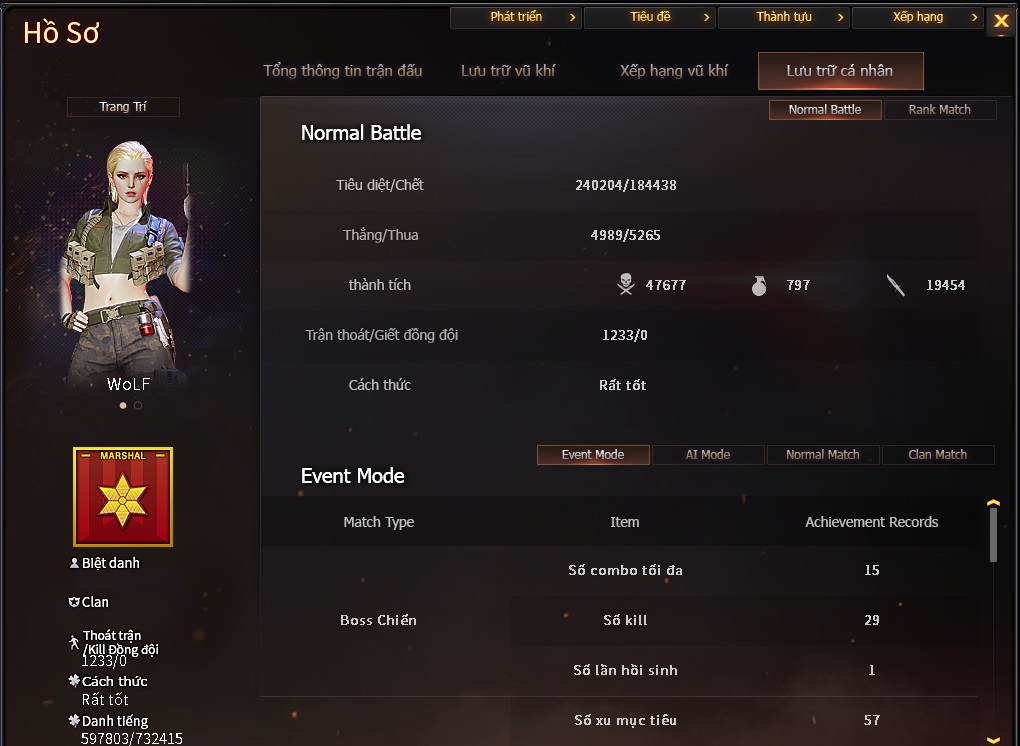This screenshot has height=746, width=1020.
Task: Open the Xếp hạng menu
Action: [x=917, y=17]
